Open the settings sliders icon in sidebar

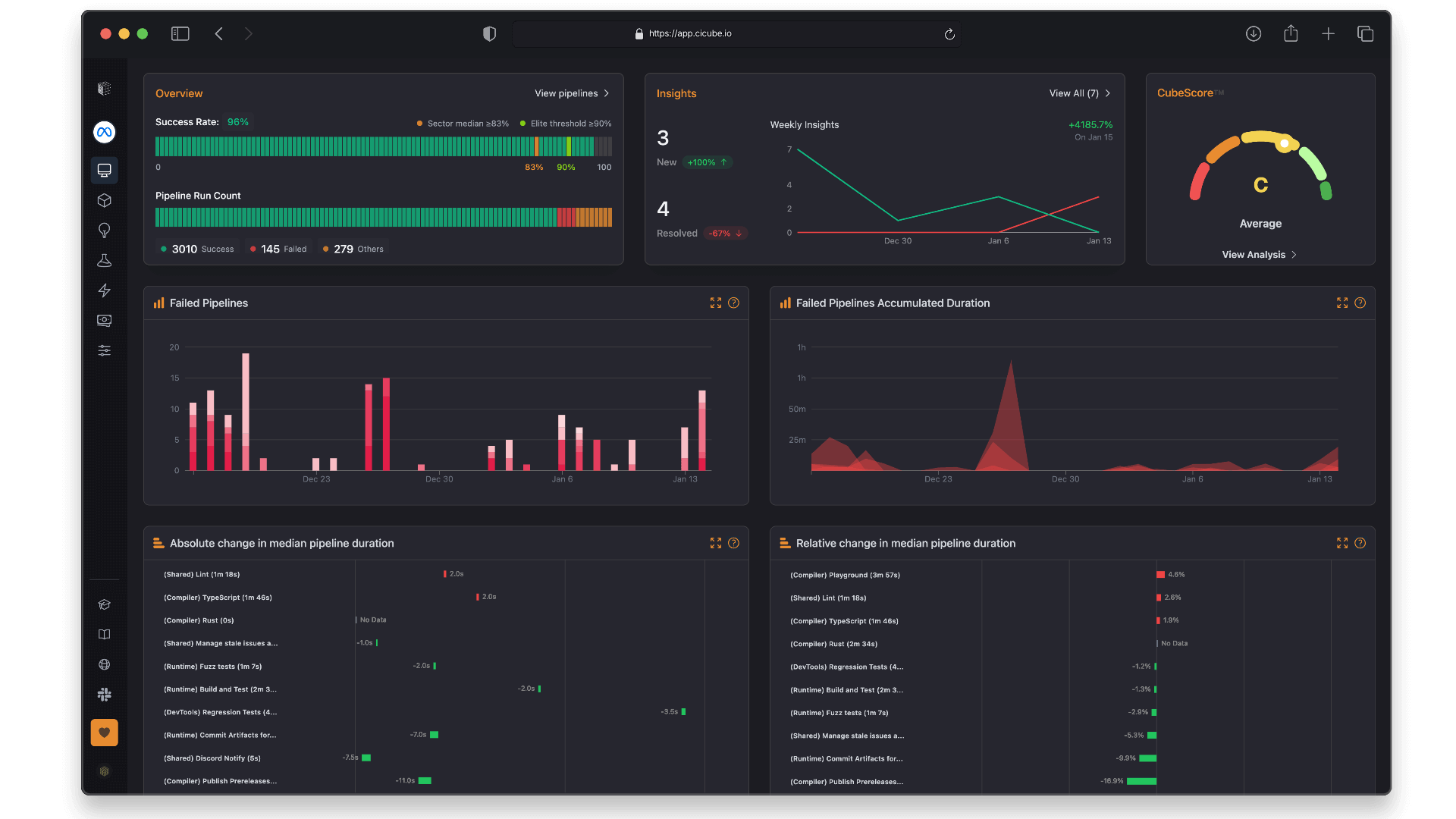point(104,350)
